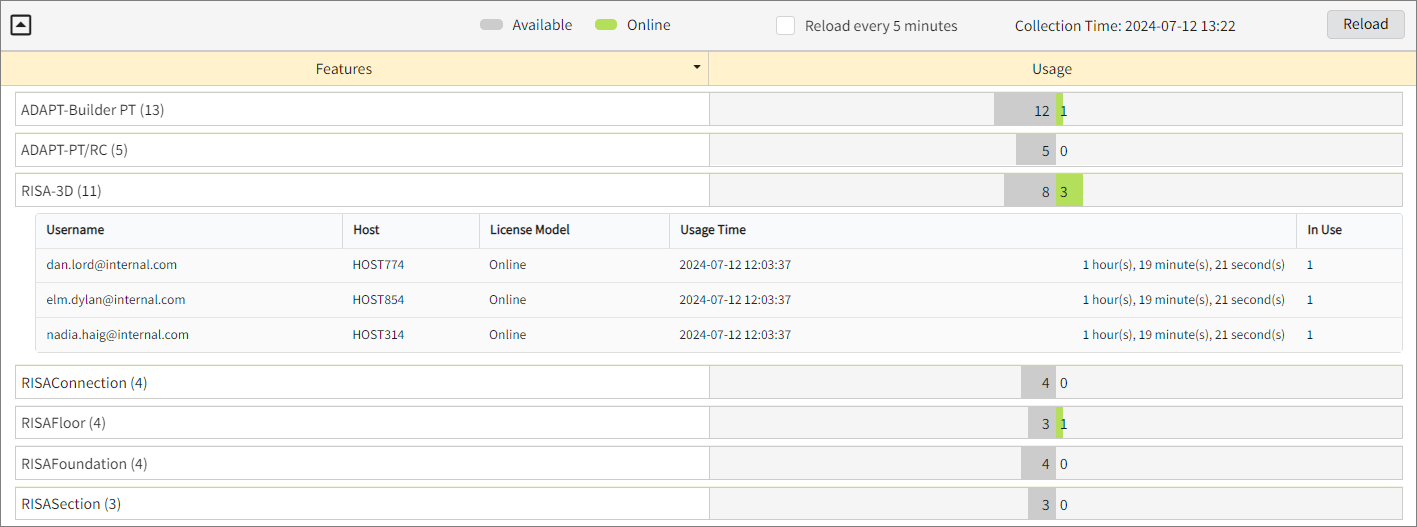Click Online license model for dan.lord

pyautogui.click(x=508, y=265)
